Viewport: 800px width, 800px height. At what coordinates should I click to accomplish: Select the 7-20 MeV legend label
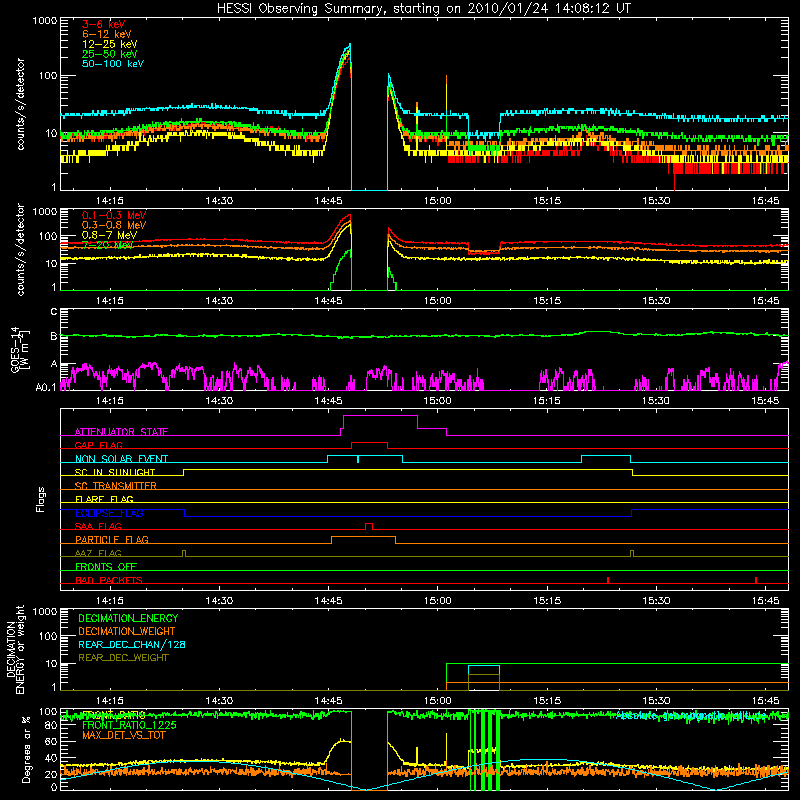pyautogui.click(x=108, y=245)
